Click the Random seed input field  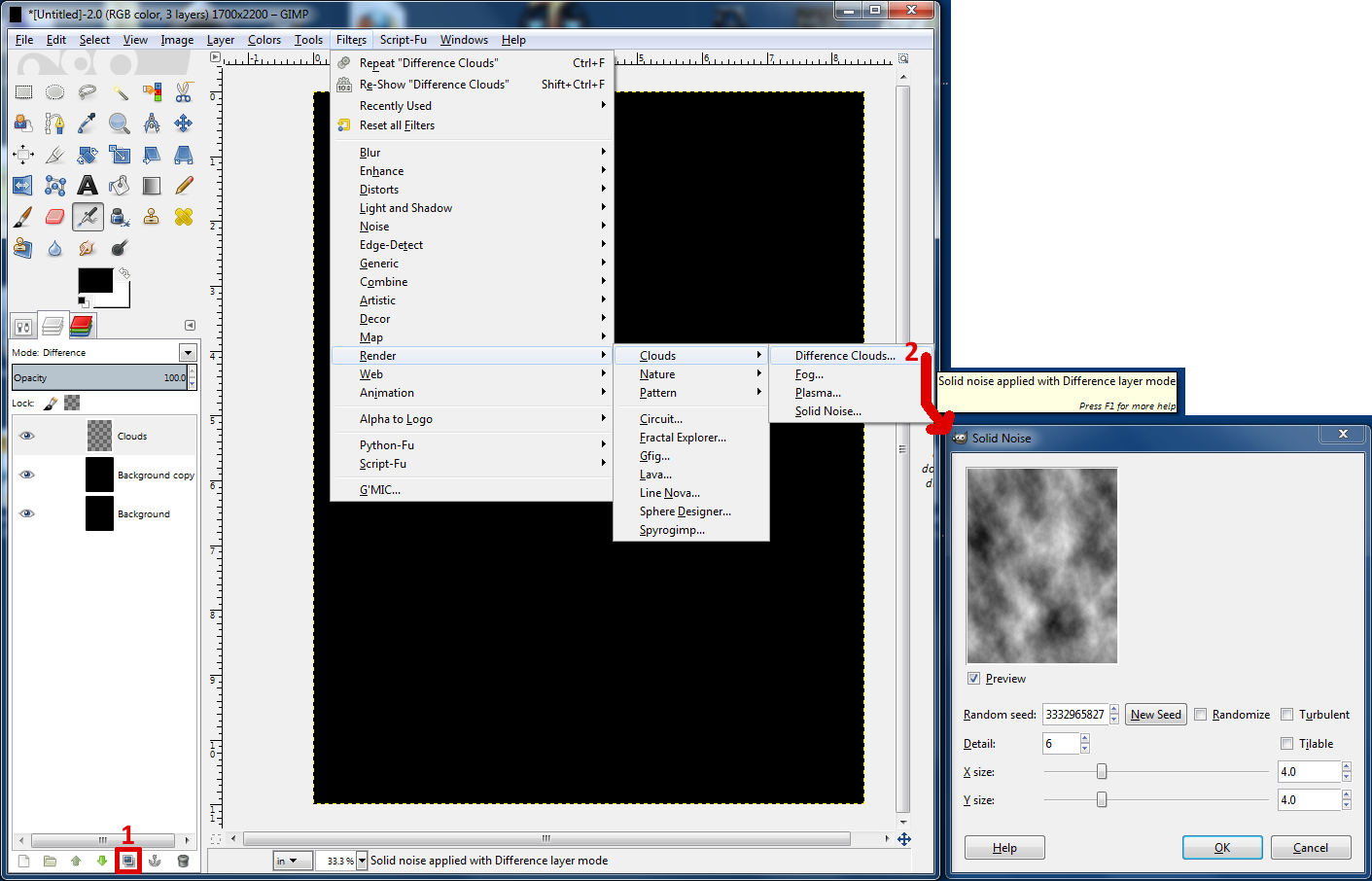tap(1074, 715)
